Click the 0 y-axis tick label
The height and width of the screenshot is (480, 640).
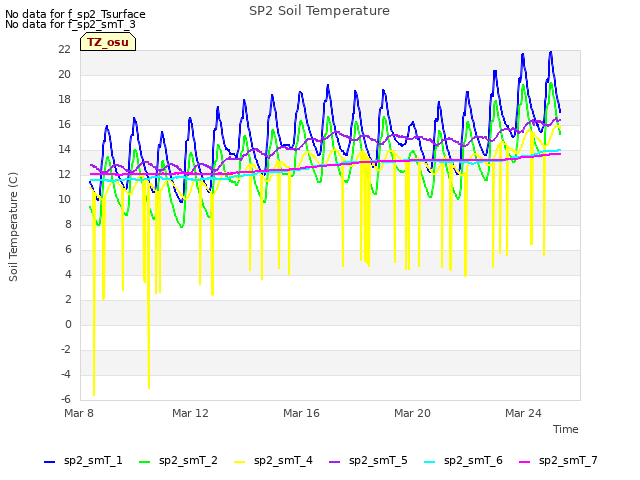coord(68,324)
